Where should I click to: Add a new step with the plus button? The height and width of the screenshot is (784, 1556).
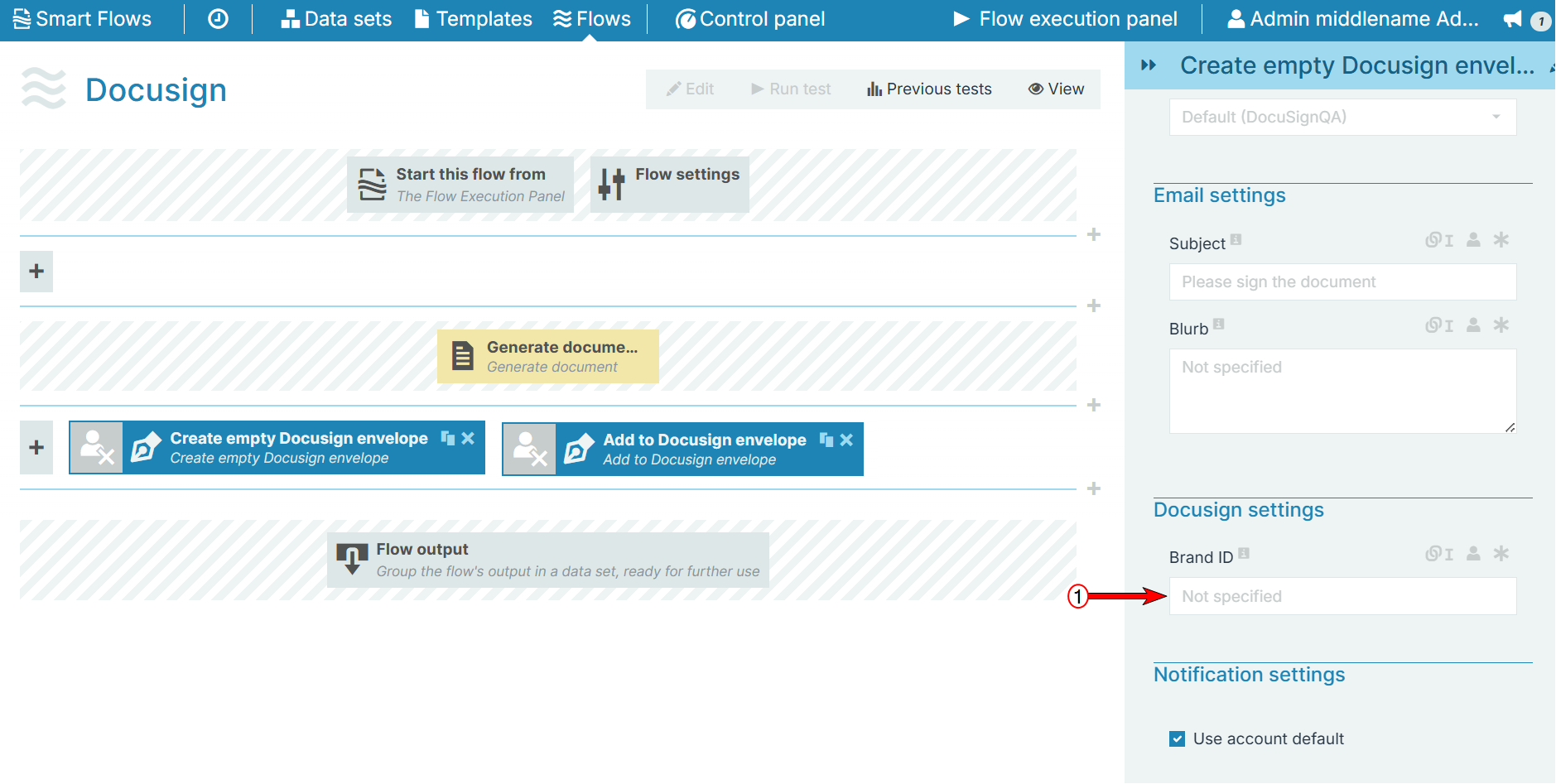pos(36,272)
